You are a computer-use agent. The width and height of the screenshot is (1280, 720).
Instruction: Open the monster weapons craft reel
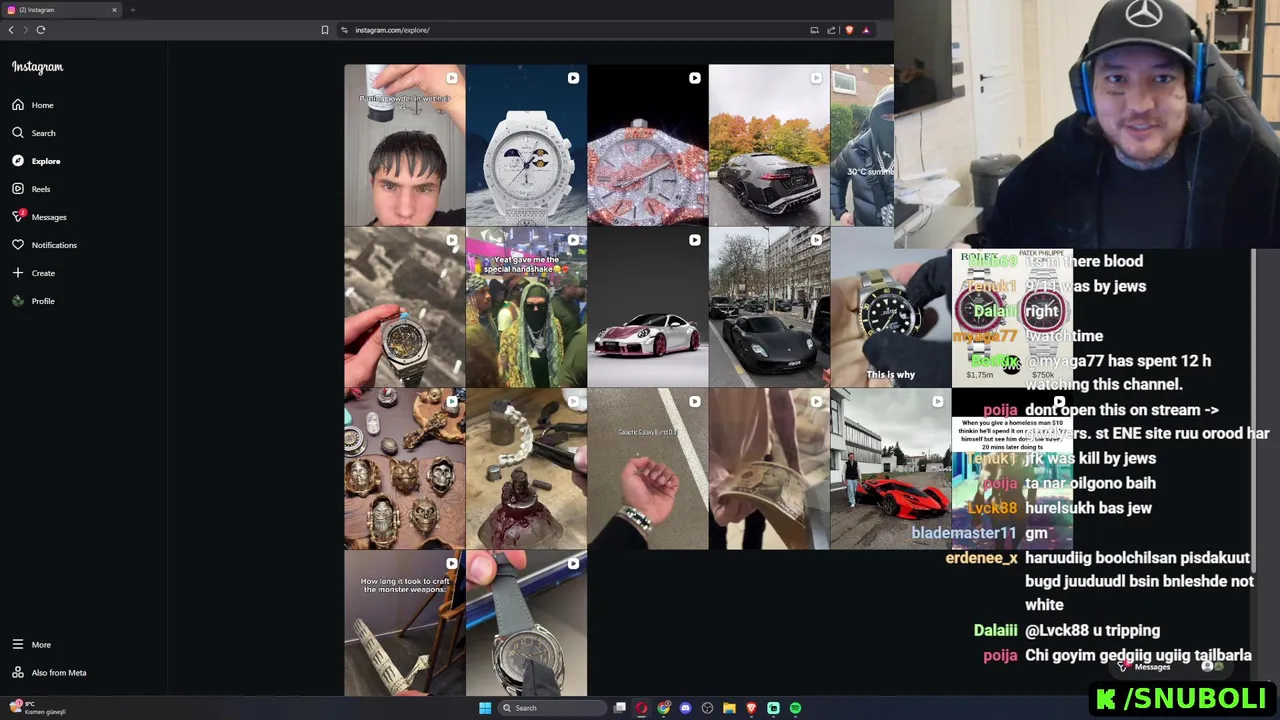pyautogui.click(x=405, y=623)
